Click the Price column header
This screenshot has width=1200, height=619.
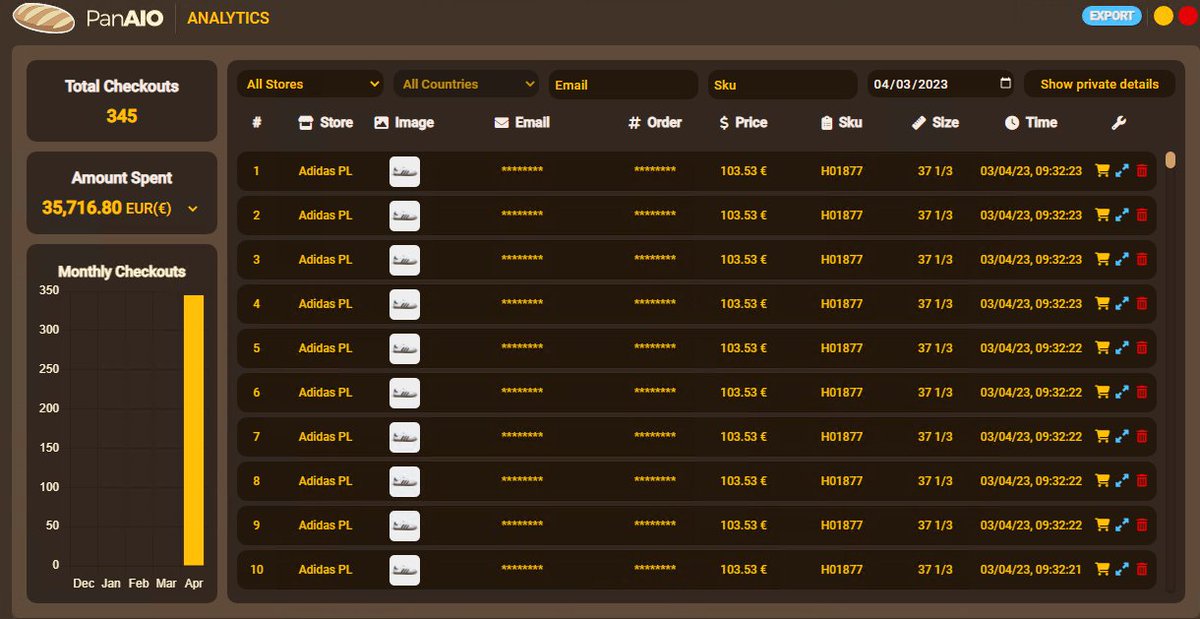click(x=743, y=122)
